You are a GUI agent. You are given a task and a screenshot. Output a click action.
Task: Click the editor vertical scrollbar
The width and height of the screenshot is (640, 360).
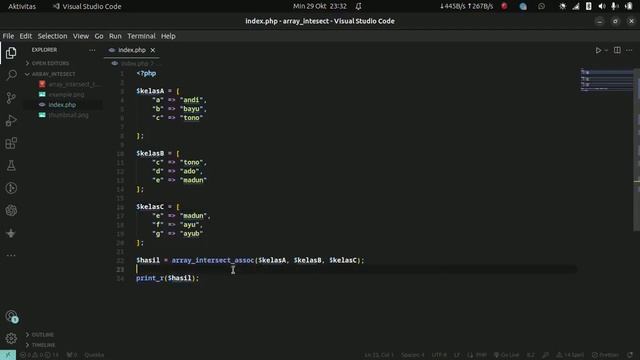coord(636,150)
